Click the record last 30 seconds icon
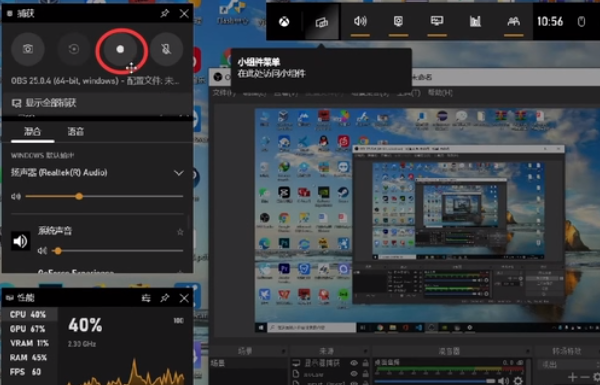The height and width of the screenshot is (385, 600). (74, 49)
